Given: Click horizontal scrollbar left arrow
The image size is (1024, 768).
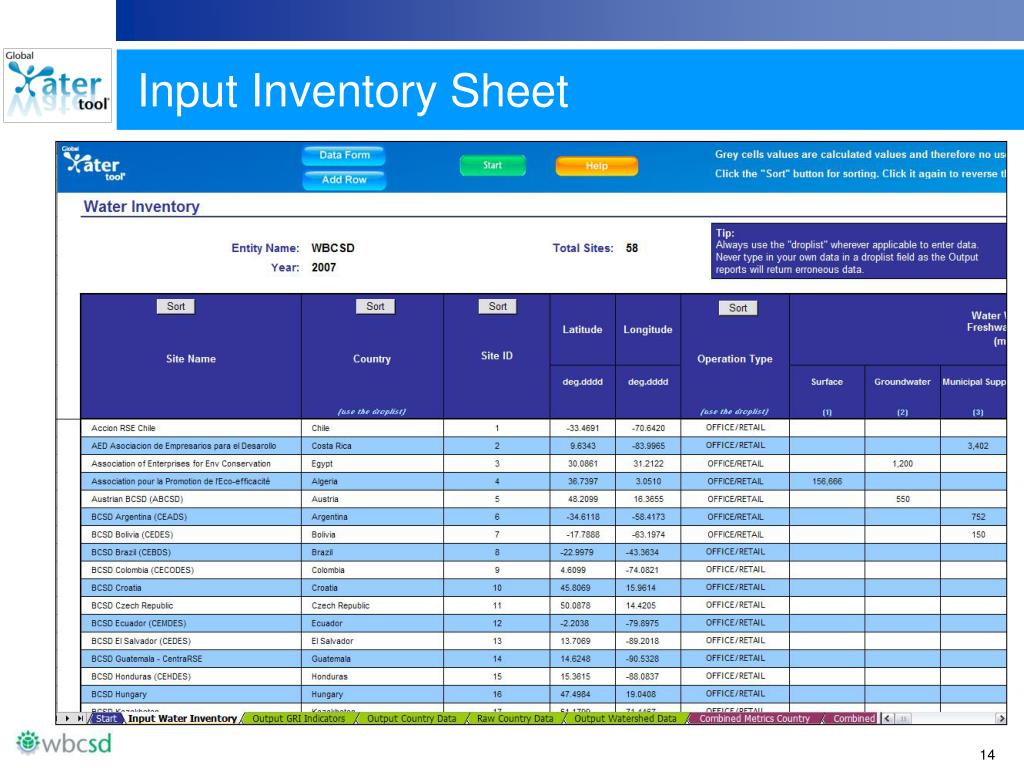Looking at the screenshot, I should pyautogui.click(x=887, y=718).
